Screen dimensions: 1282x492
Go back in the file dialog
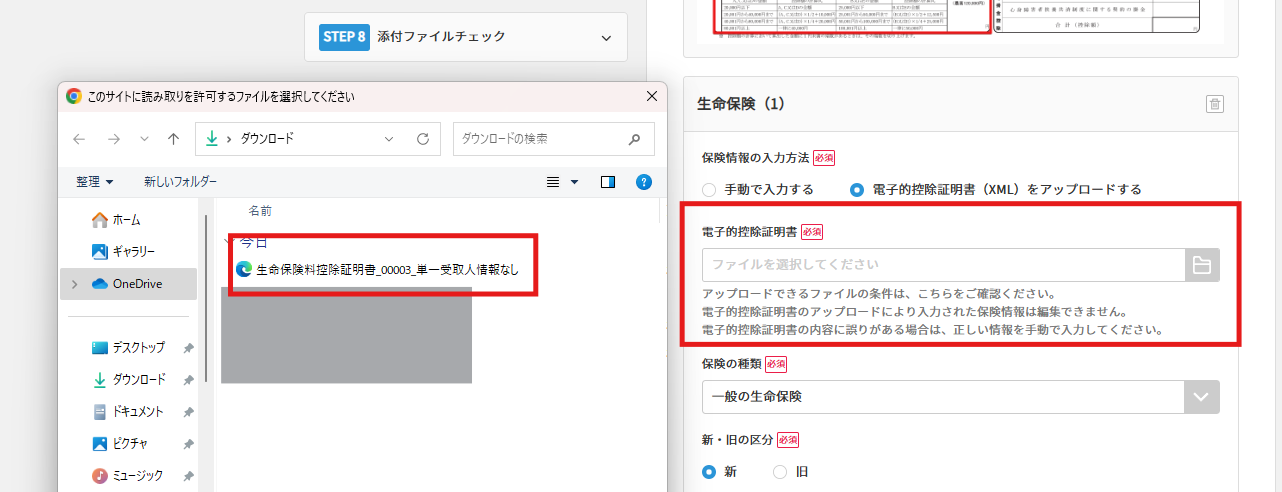[80, 139]
